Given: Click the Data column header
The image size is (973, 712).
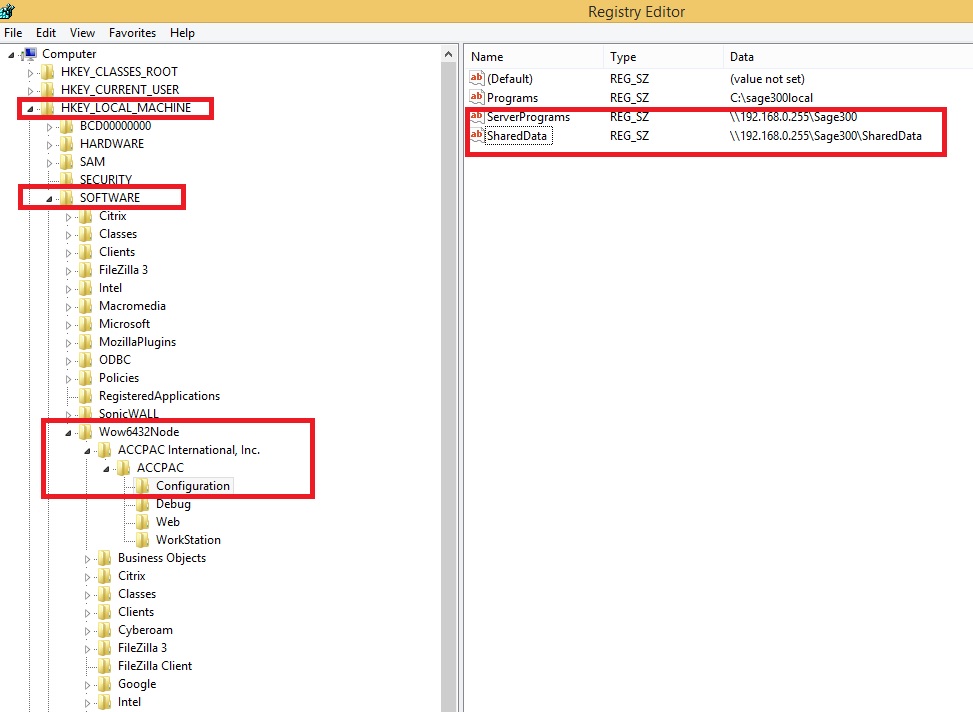Looking at the screenshot, I should point(848,56).
